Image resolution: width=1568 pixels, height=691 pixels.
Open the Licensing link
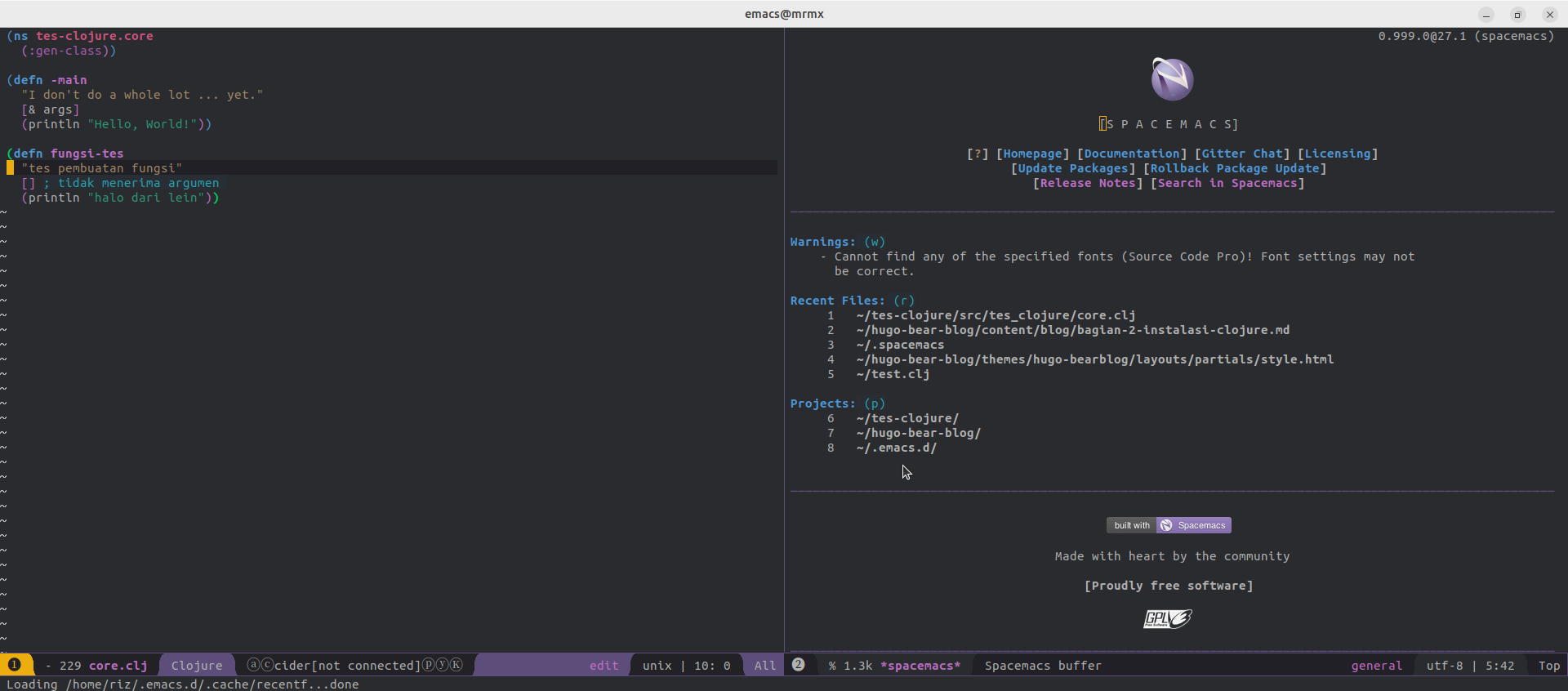click(x=1338, y=154)
